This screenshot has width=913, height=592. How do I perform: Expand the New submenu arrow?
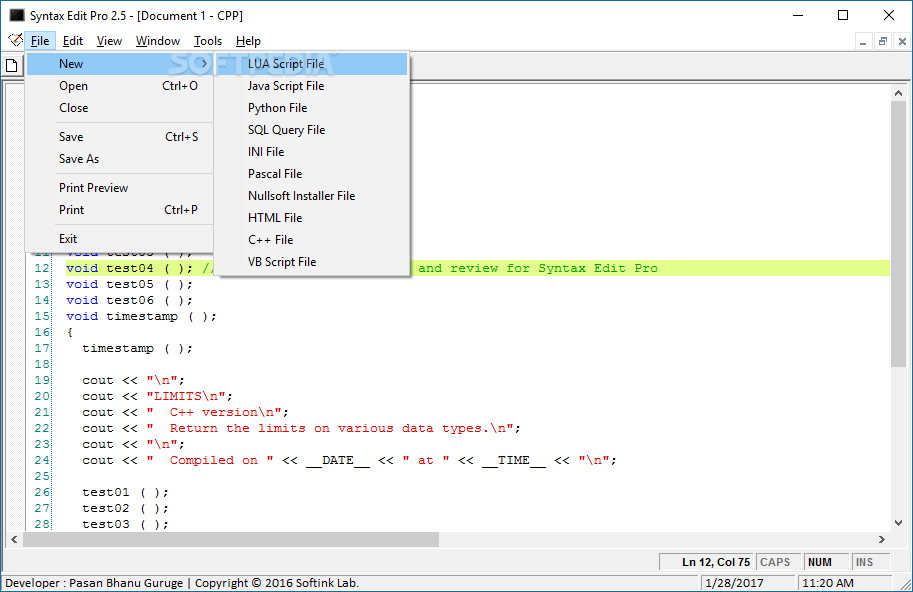[x=204, y=63]
